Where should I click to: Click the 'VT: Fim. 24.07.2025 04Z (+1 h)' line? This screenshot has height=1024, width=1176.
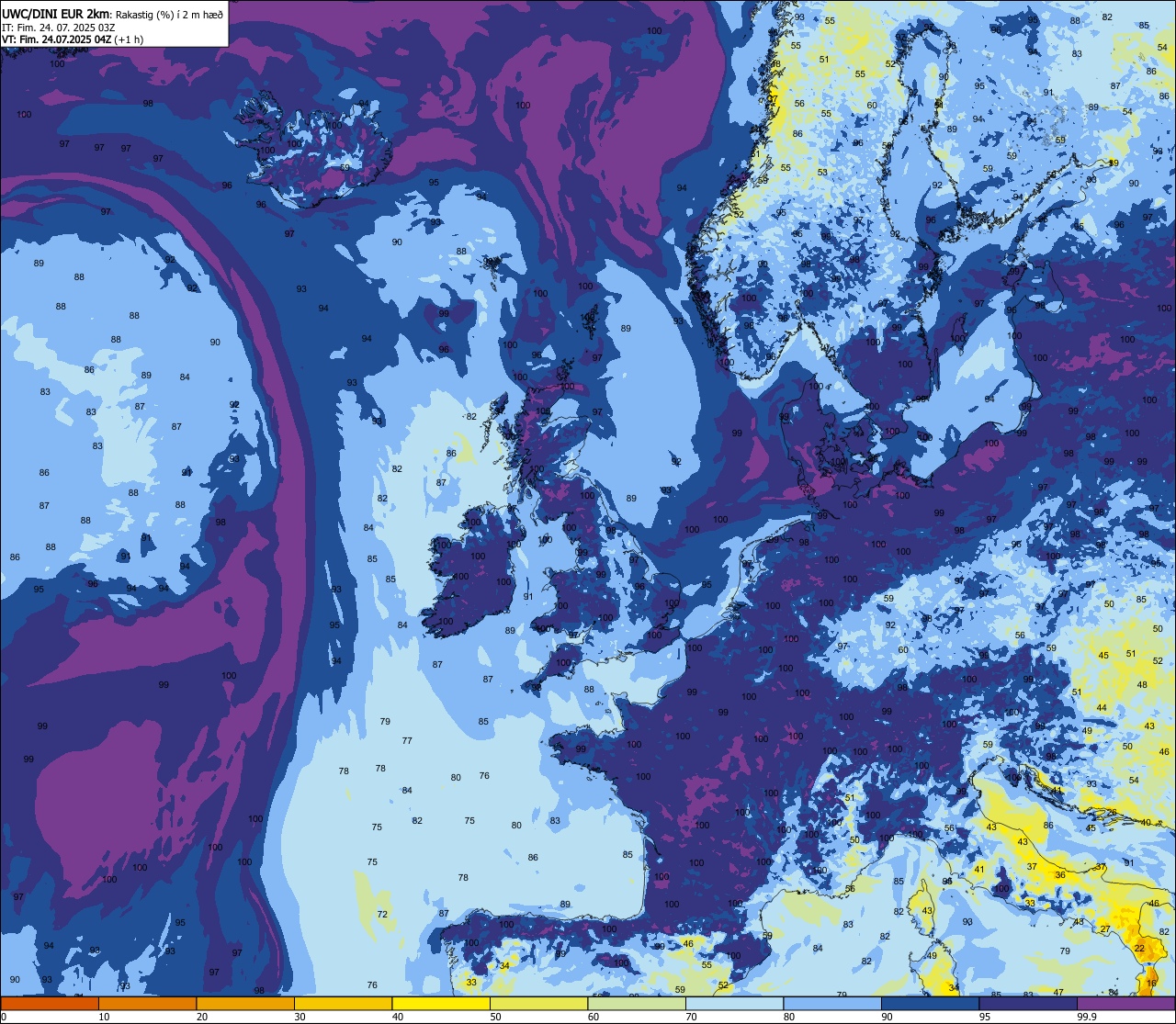[x=73, y=39]
